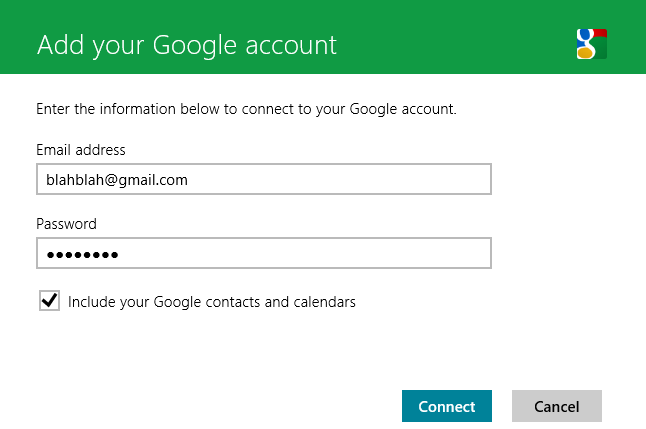This screenshot has height=429, width=646.
Task: Click the 'Add your Google account' title
Action: [x=187, y=45]
